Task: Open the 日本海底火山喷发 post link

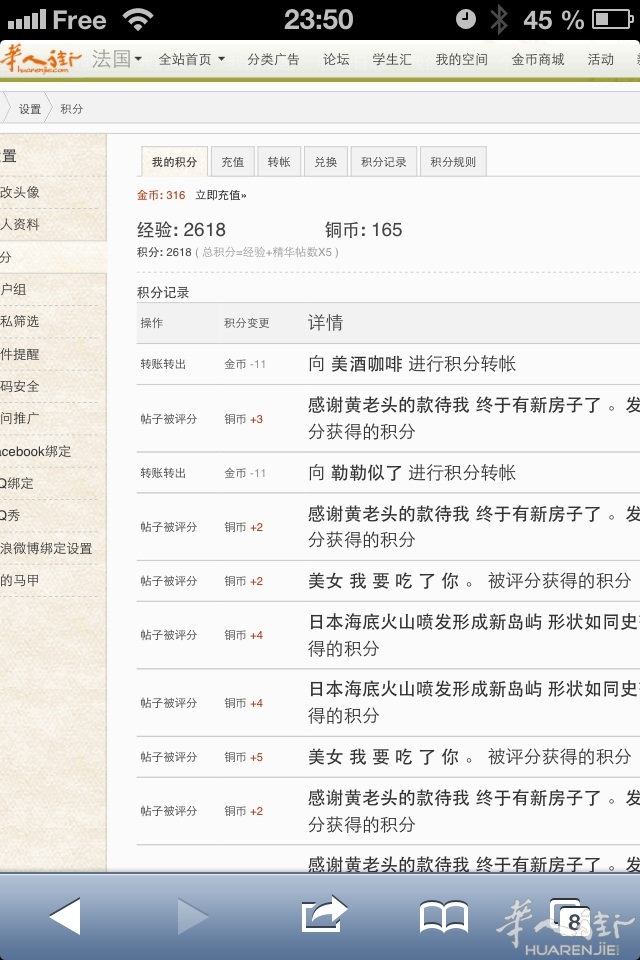Action: pyautogui.click(x=470, y=622)
